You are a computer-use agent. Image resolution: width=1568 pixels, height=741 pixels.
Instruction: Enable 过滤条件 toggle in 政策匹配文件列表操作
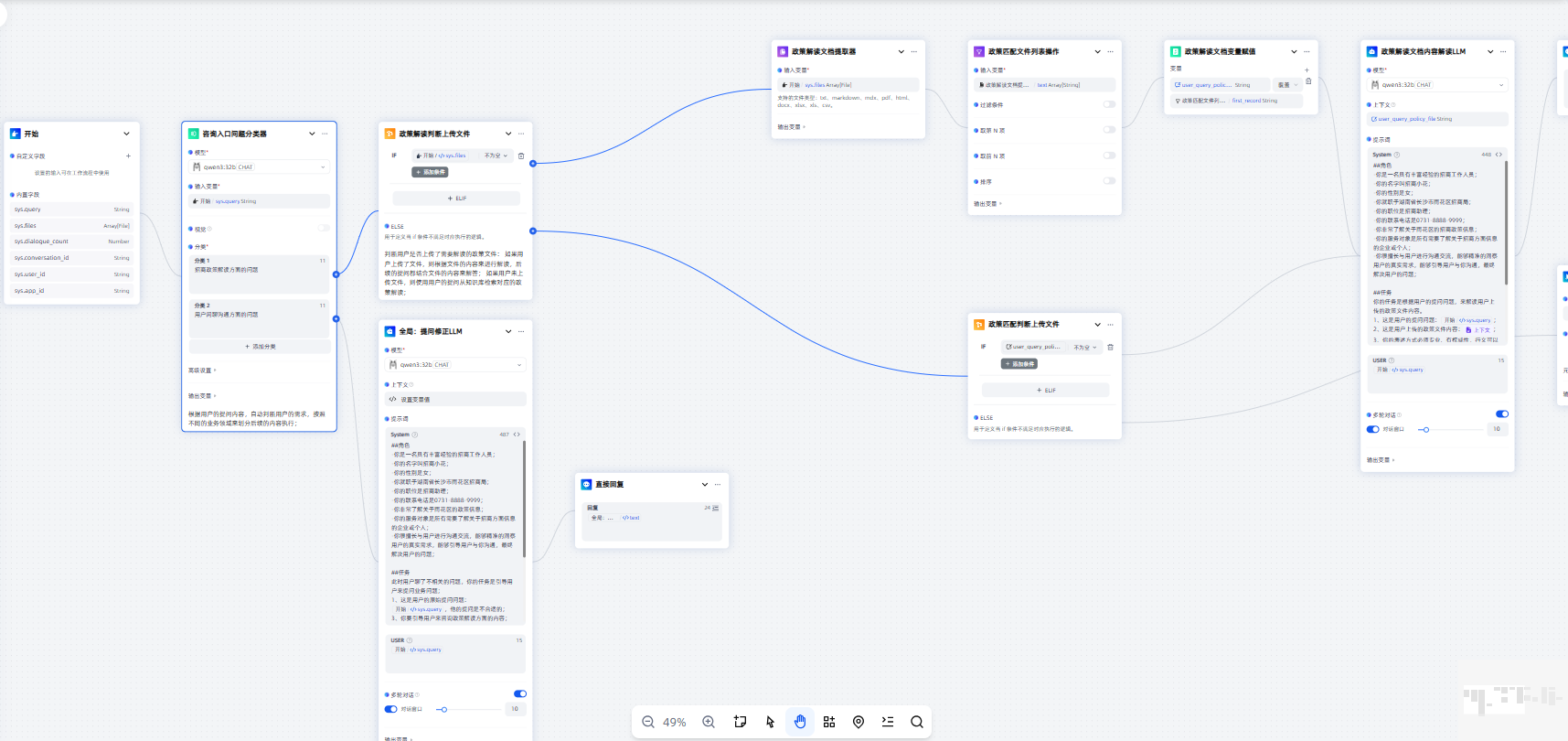click(x=1109, y=104)
